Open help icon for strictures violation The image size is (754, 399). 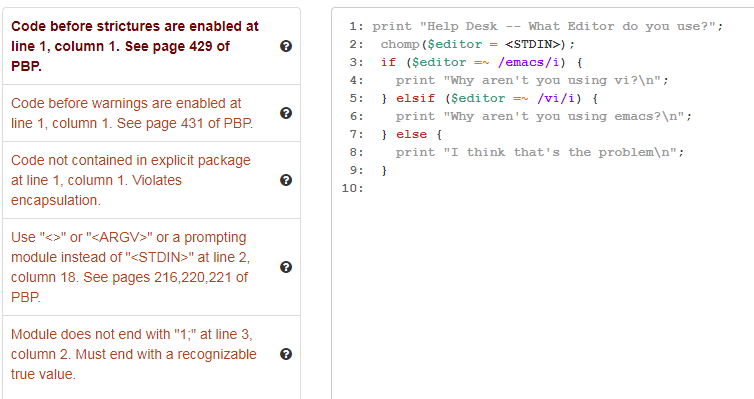pos(286,46)
